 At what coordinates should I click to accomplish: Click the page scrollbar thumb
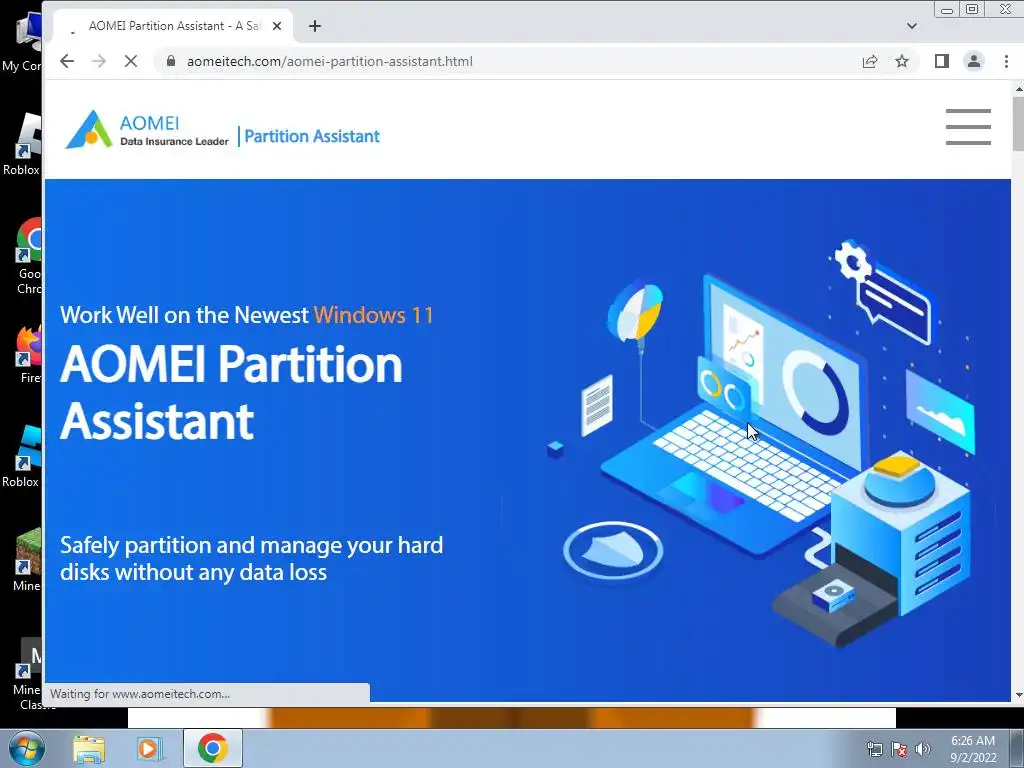(1018, 123)
